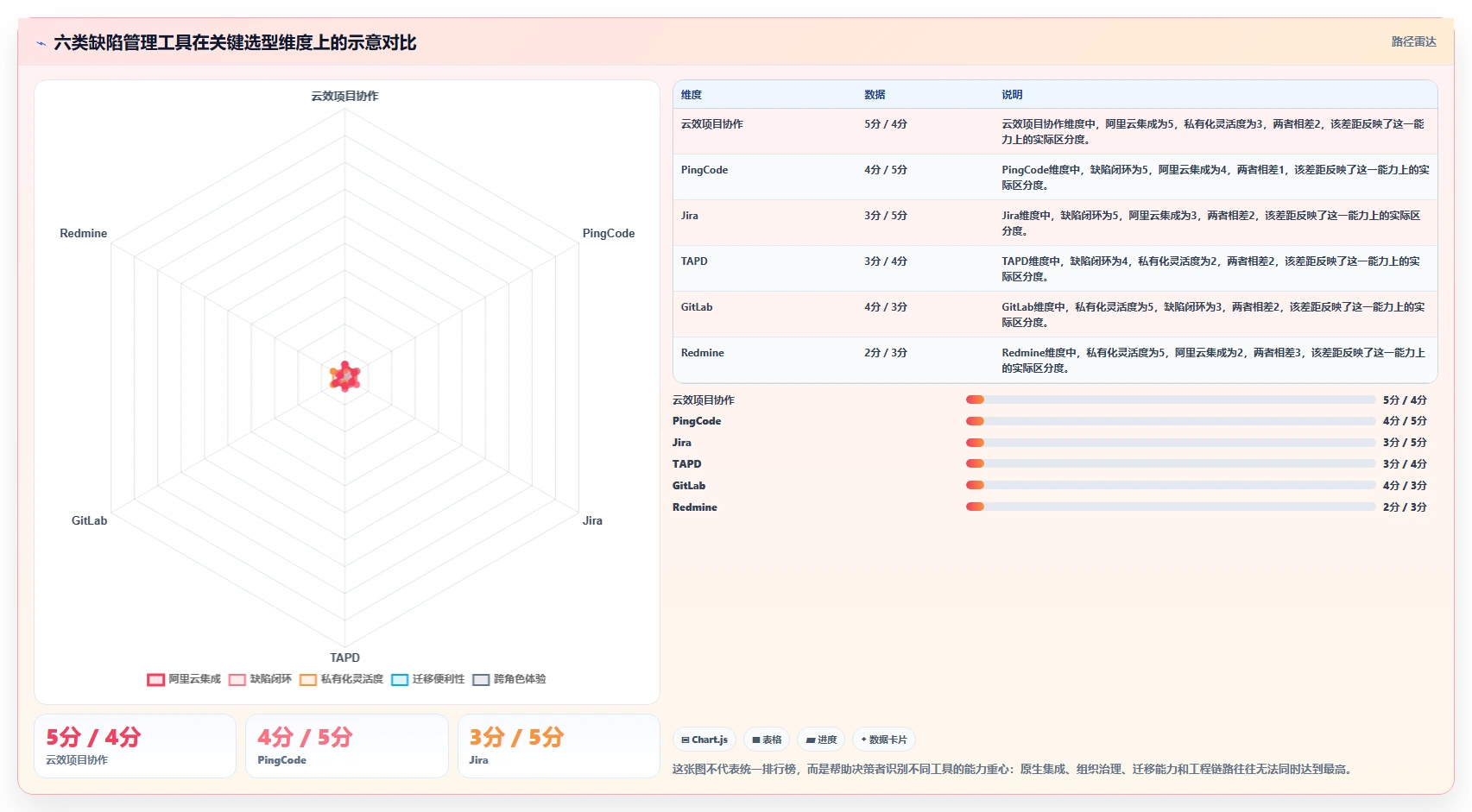Click the title 六类缺陷管理工具在关键选型维度上的示意对比
The height and width of the screenshot is (812, 1472).
(235, 43)
